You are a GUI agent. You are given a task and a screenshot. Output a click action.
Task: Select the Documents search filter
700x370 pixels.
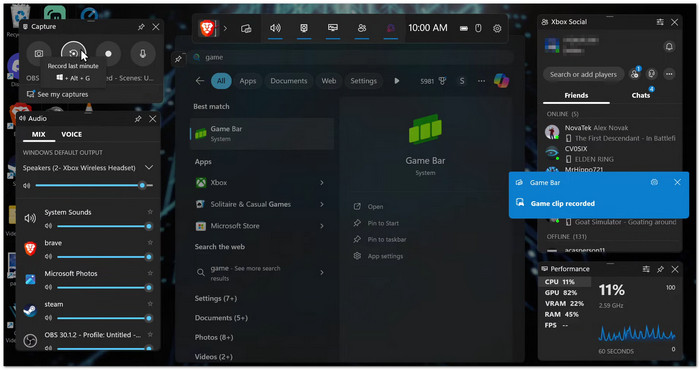[289, 81]
